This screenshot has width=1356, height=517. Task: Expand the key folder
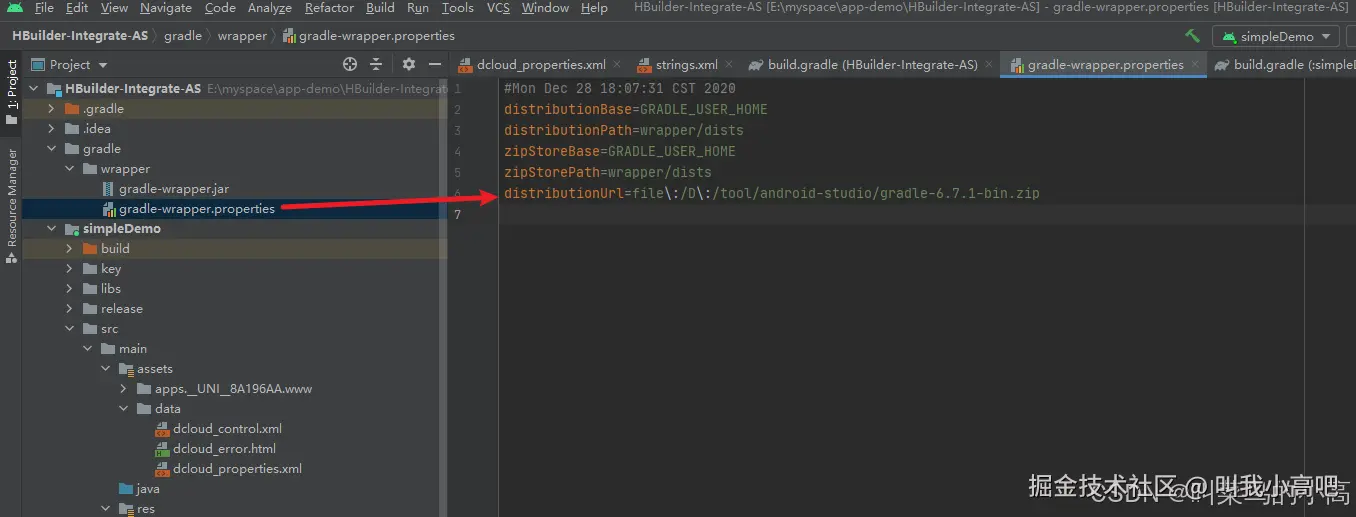click(69, 269)
